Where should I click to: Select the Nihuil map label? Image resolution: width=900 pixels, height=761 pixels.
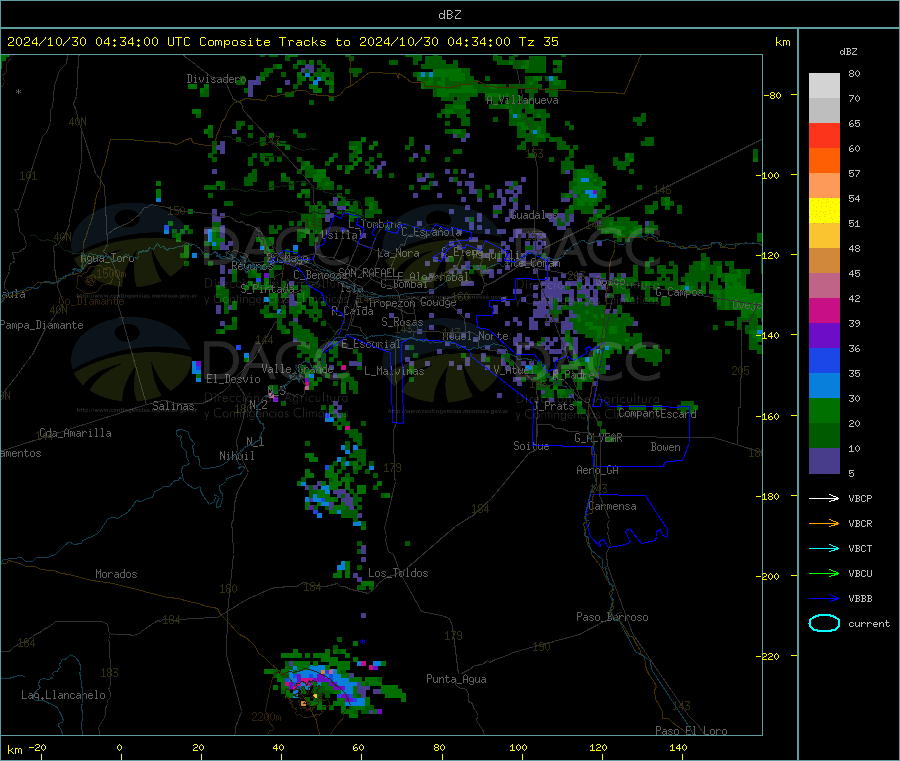(236, 456)
